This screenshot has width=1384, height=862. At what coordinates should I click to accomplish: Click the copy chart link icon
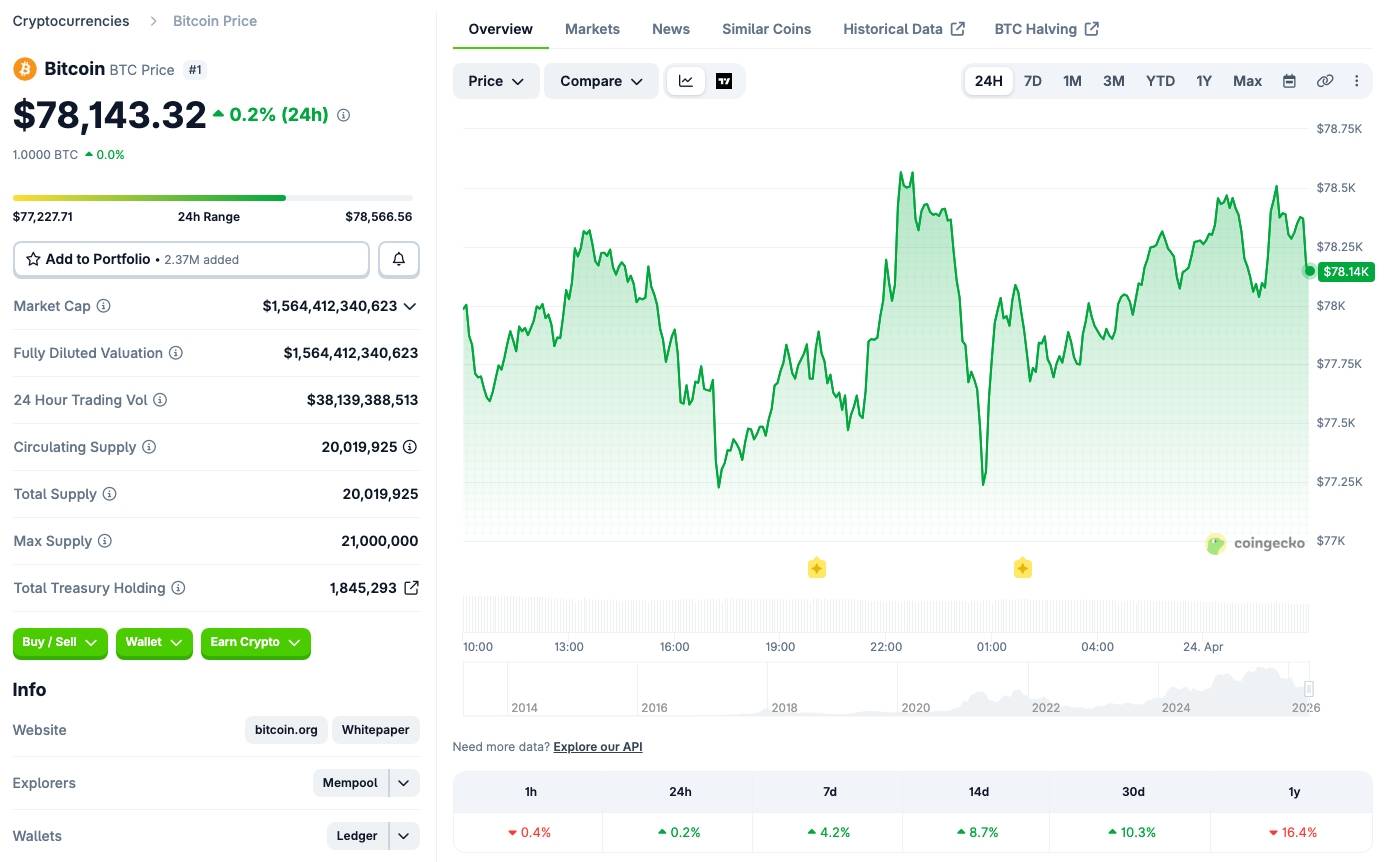coord(1324,81)
